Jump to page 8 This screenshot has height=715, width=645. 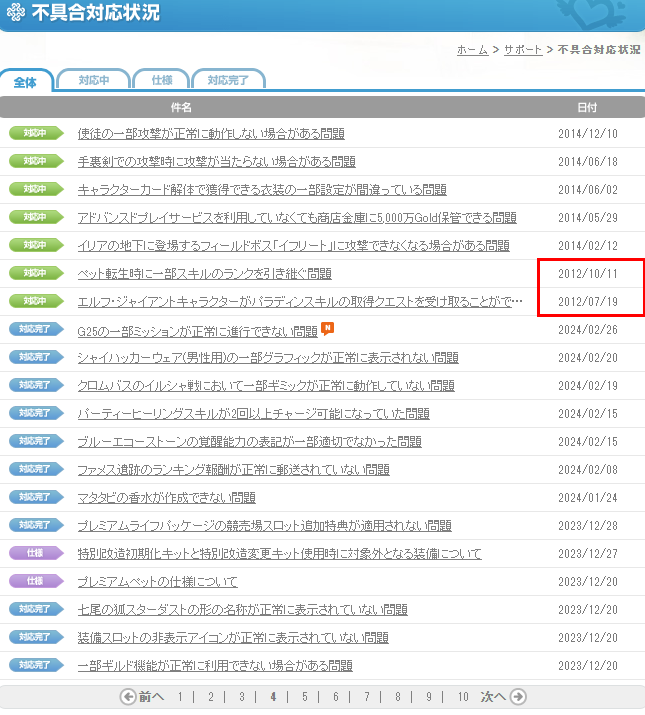point(398,696)
